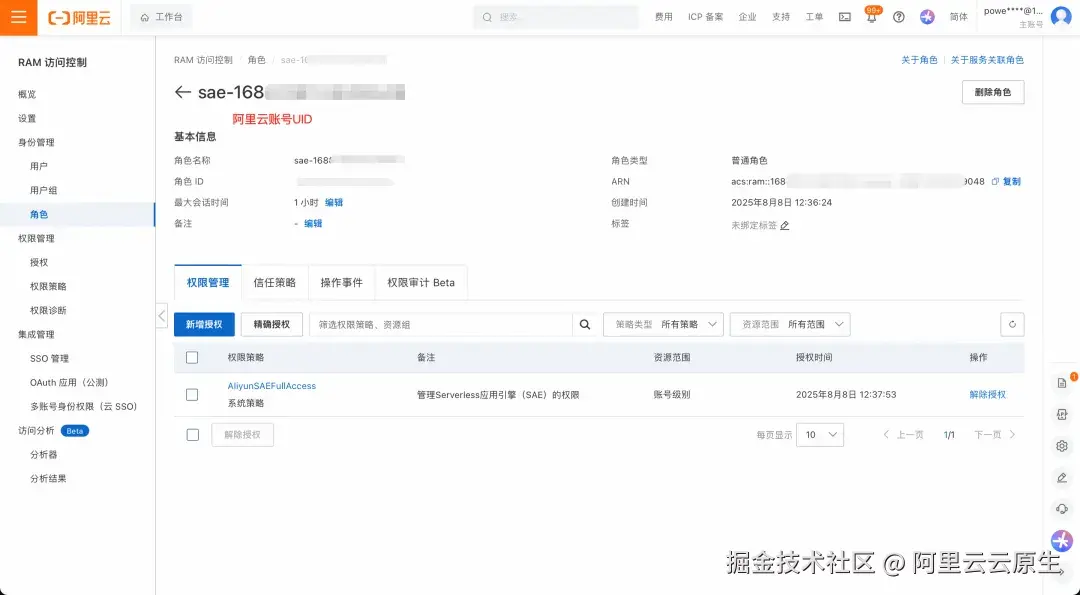Open 用户组 in the sidebar
This screenshot has height=595, width=1080.
tap(43, 190)
